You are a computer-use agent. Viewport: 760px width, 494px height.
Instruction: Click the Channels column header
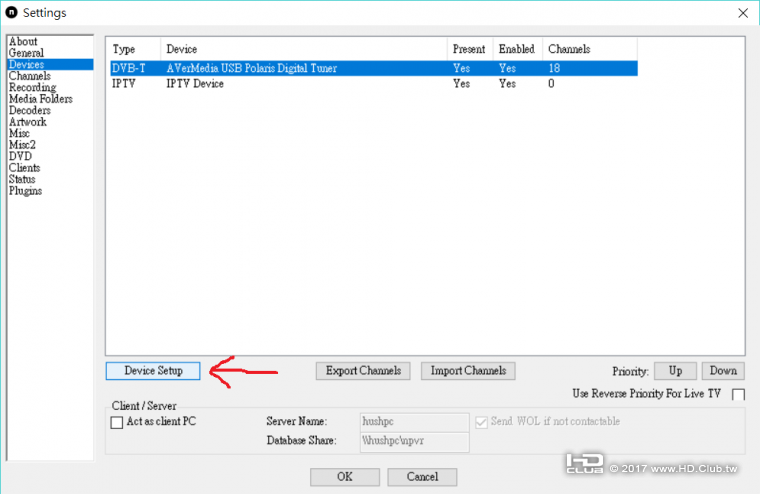coord(589,49)
